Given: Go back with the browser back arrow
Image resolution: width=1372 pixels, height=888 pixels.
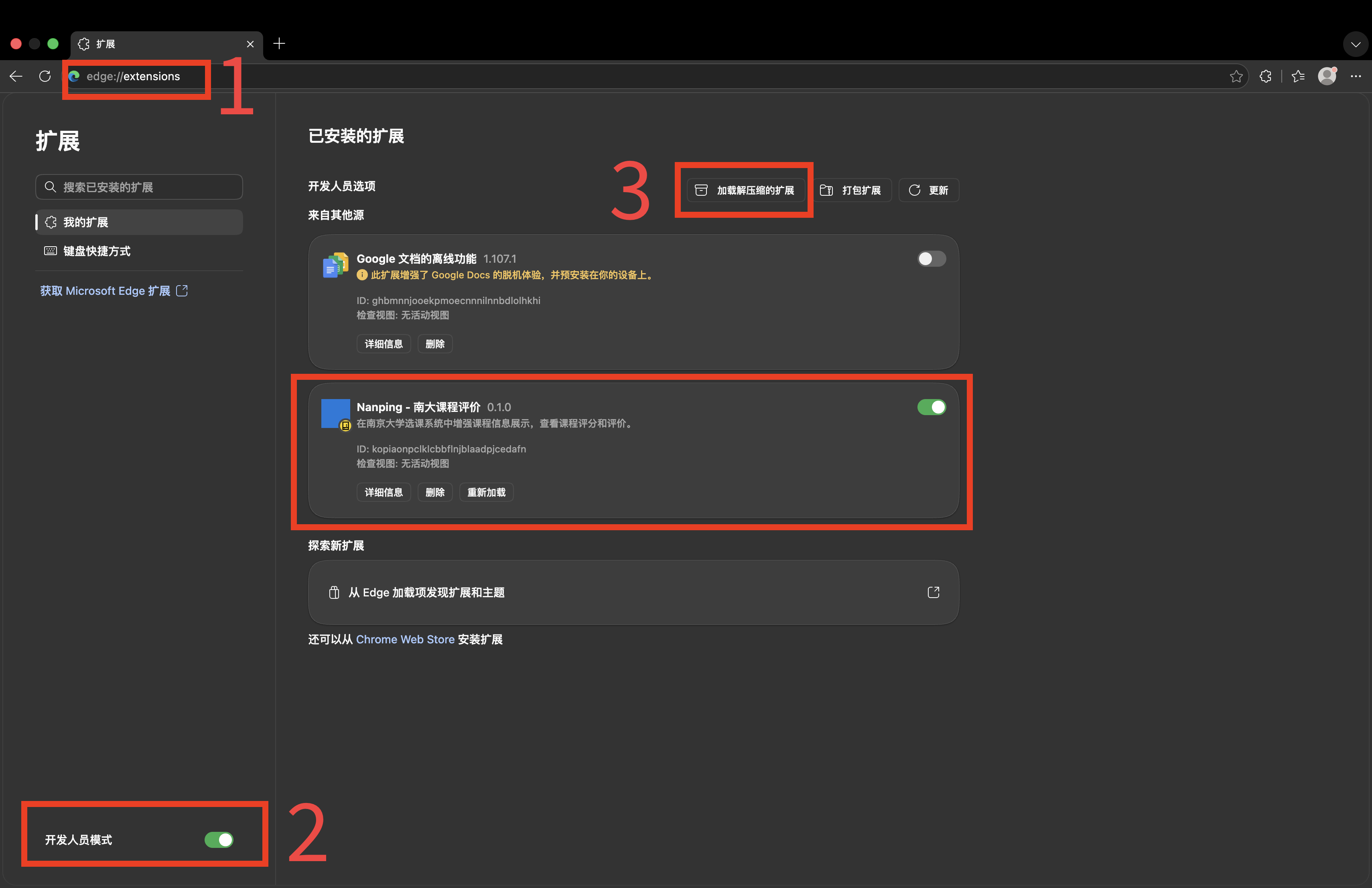Looking at the screenshot, I should tap(16, 76).
